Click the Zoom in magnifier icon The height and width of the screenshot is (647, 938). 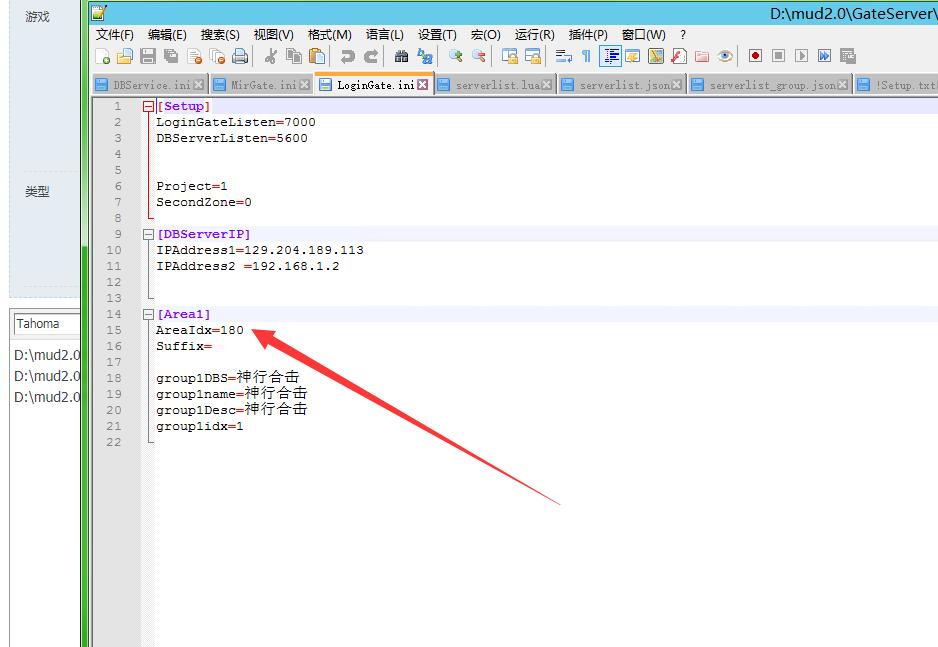tap(456, 56)
